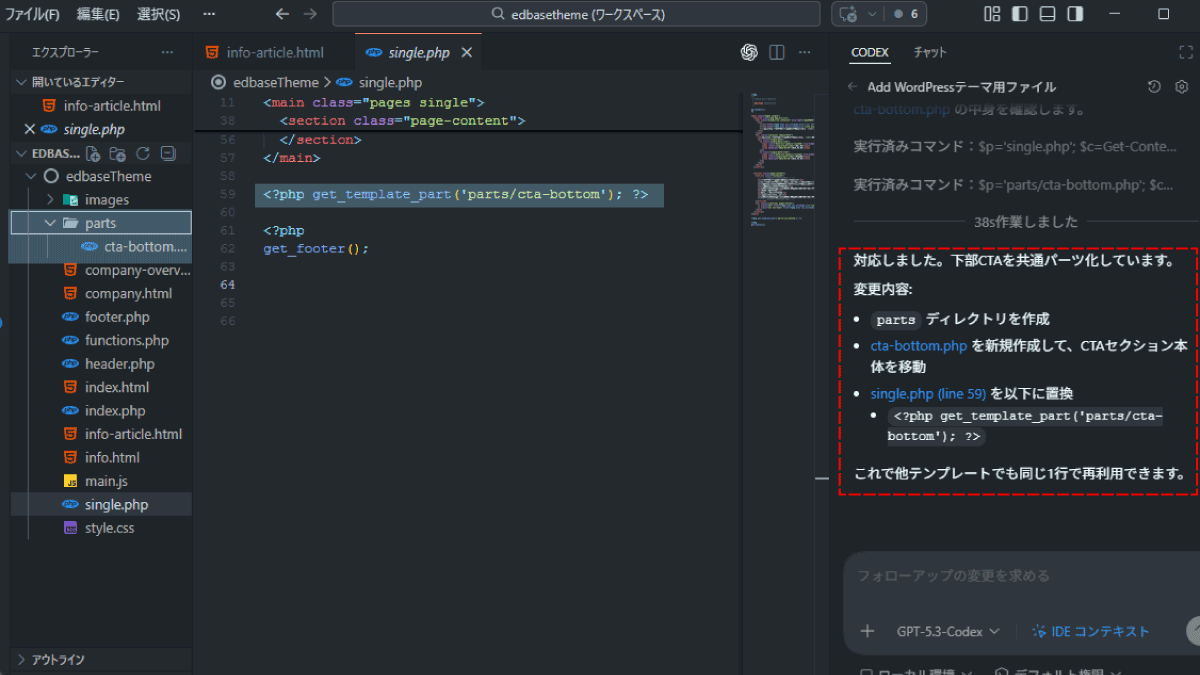
Task: Open the GPT-5.3-Codex model dropdown
Action: tap(947, 631)
